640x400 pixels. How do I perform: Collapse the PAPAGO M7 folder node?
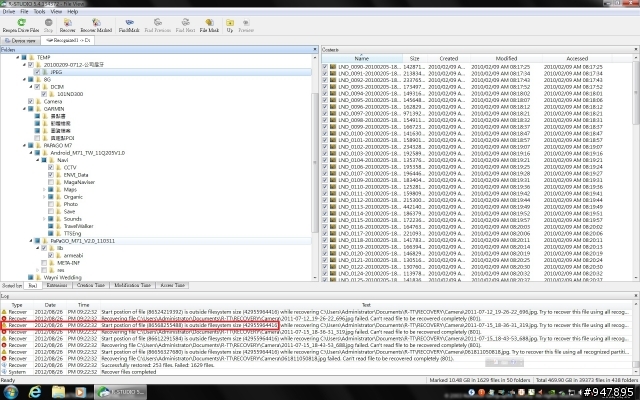click(24, 146)
